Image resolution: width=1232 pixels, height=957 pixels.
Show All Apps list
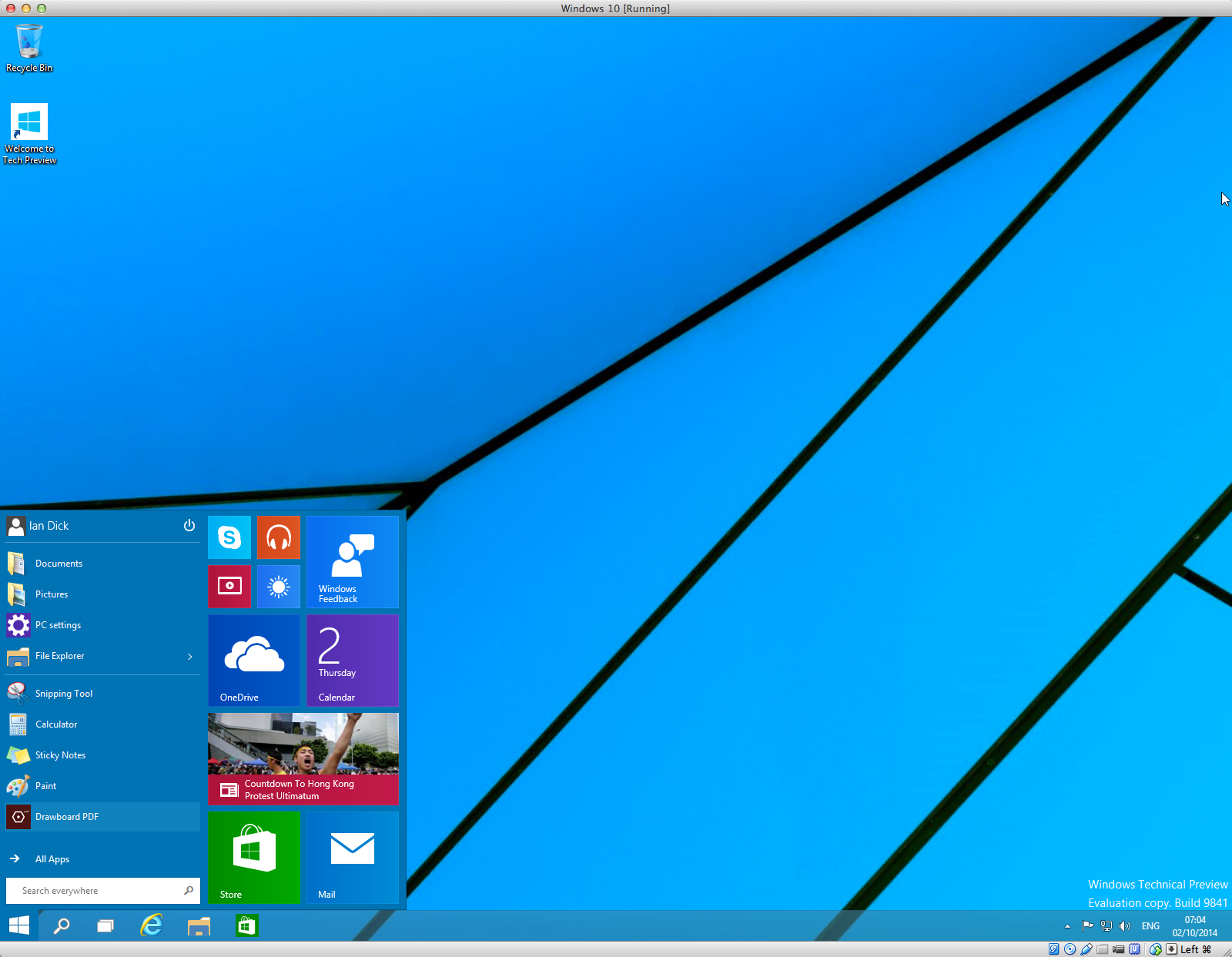click(102, 859)
